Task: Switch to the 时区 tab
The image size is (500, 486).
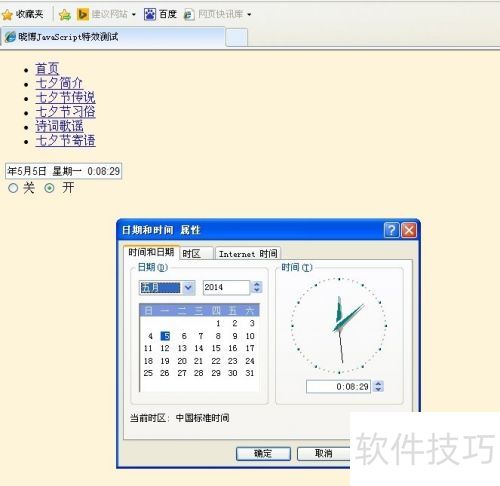Action: 196,254
